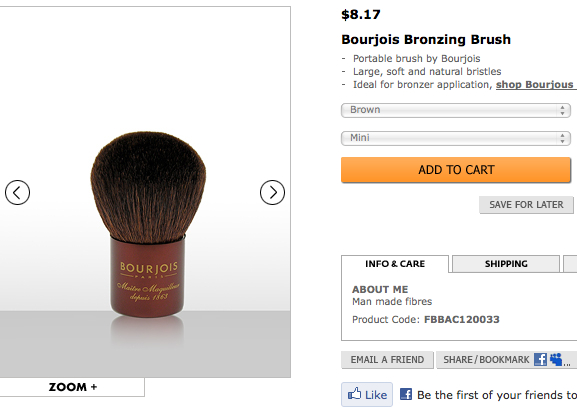Click the EMAIL A FRIEND button
The width and height of the screenshot is (577, 408).
(387, 359)
